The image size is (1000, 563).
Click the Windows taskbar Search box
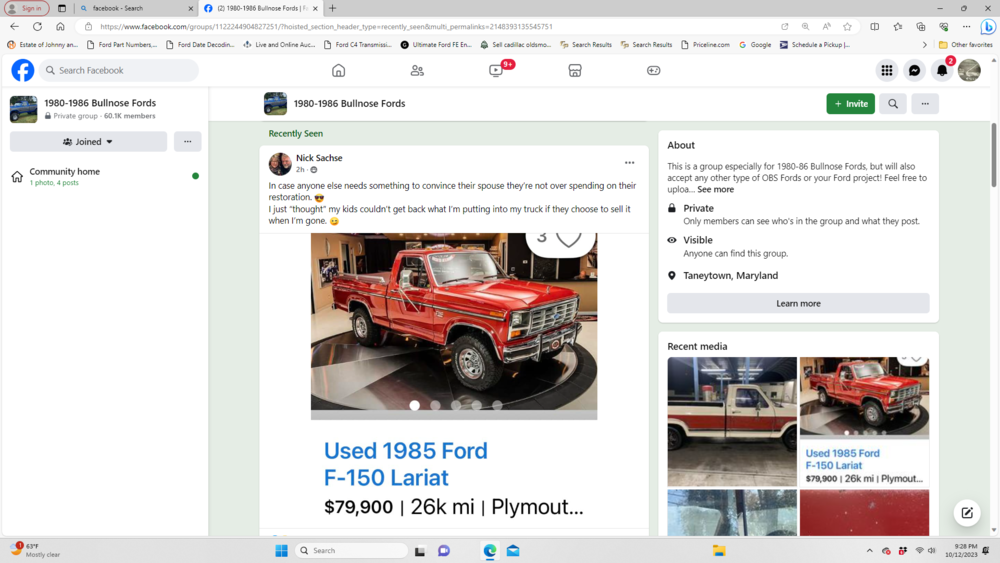coord(351,550)
